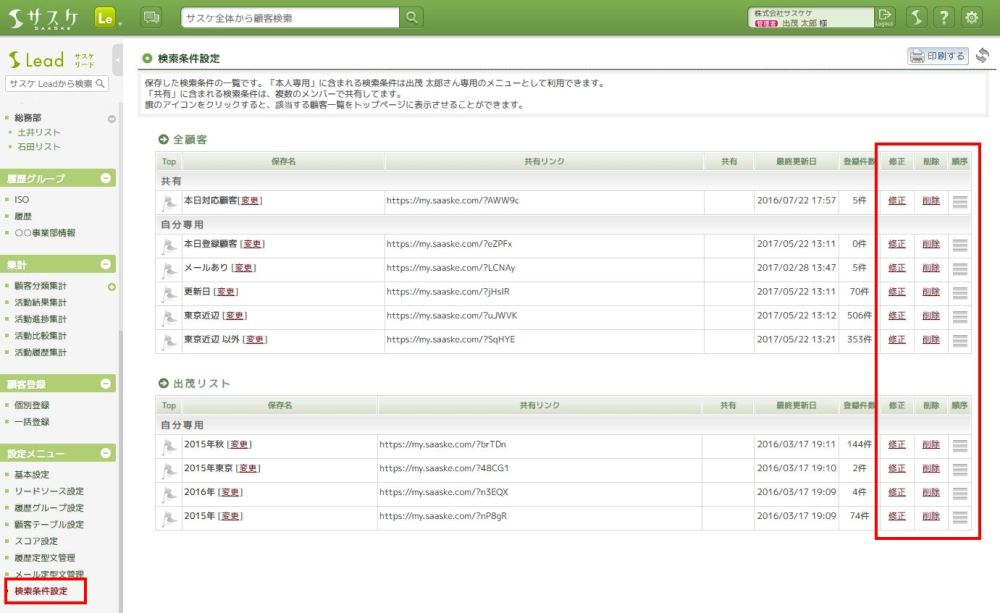Click the refresh arrows icon beside print
Viewport: 1000px width, 613px height.
point(982,56)
